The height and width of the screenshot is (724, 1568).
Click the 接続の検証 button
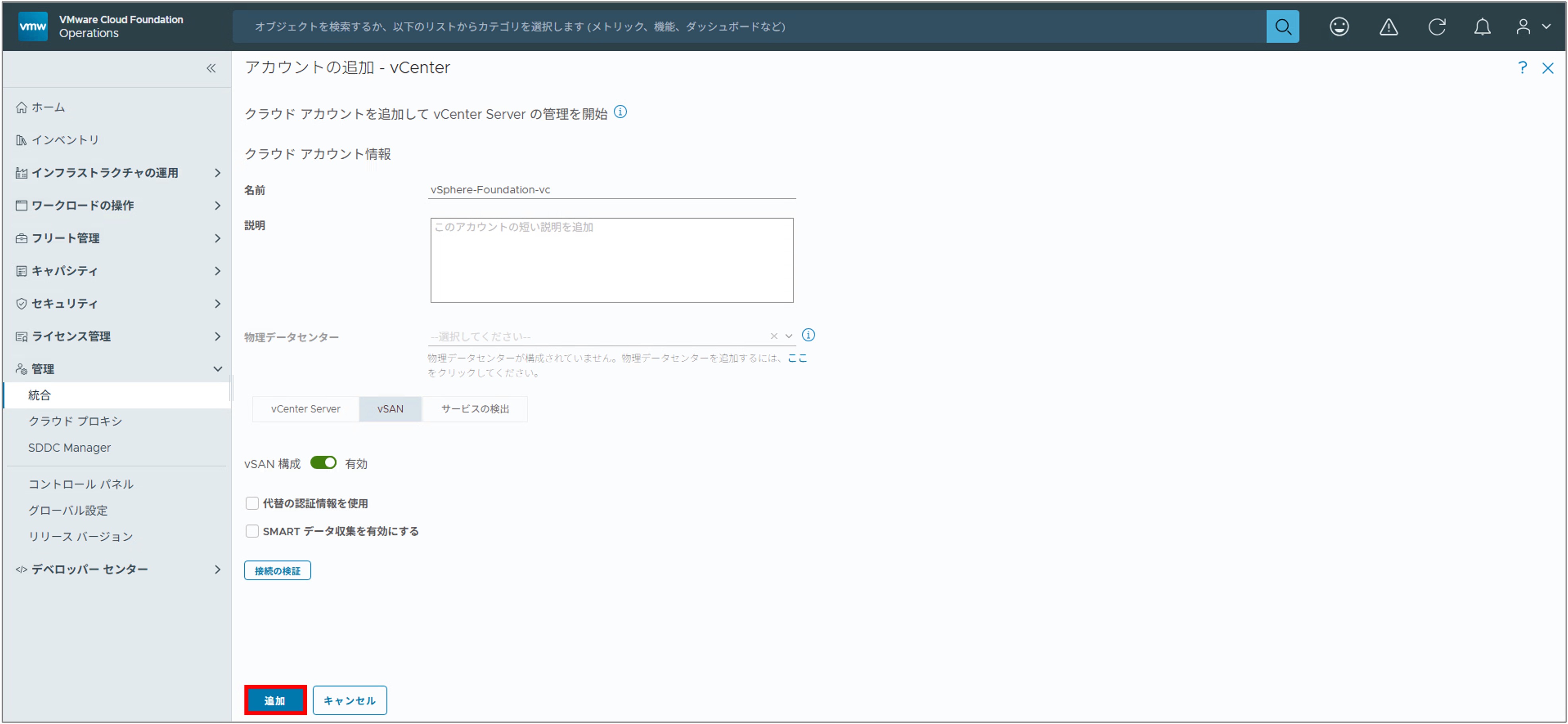click(x=277, y=571)
